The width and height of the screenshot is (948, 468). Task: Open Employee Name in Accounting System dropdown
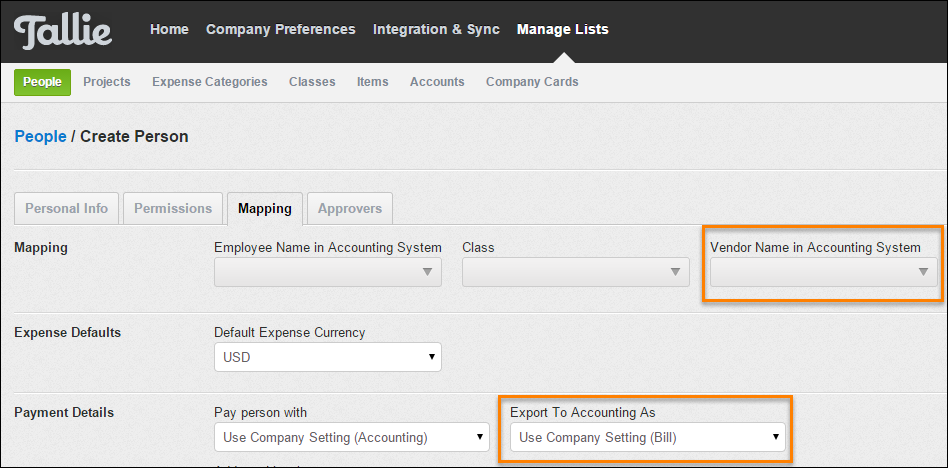(328, 272)
